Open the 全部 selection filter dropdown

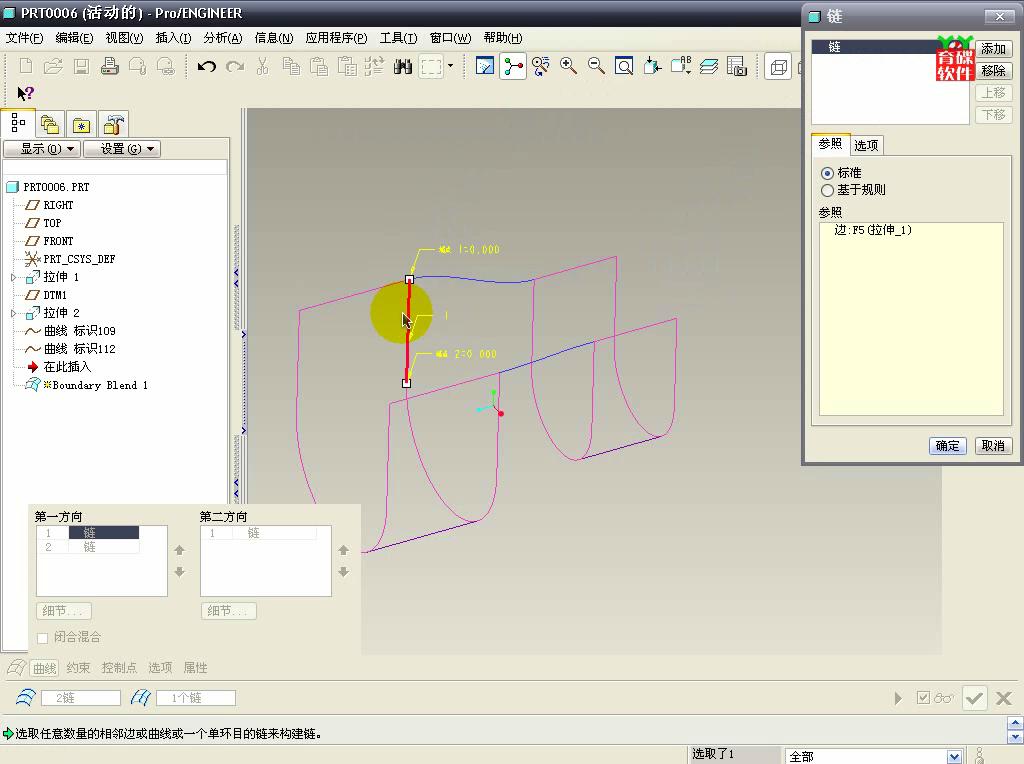pyautogui.click(x=954, y=756)
